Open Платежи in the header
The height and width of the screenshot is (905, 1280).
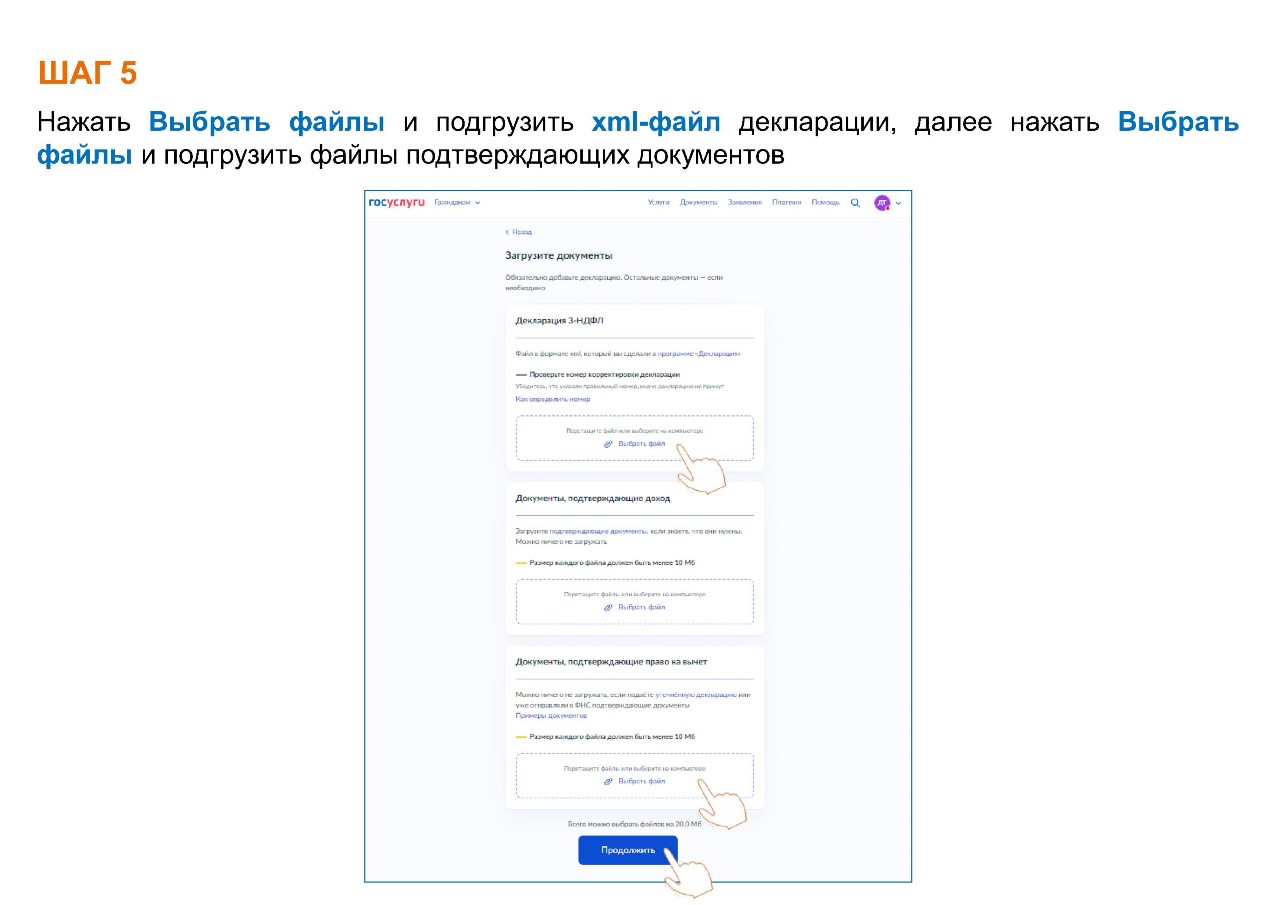(x=786, y=203)
